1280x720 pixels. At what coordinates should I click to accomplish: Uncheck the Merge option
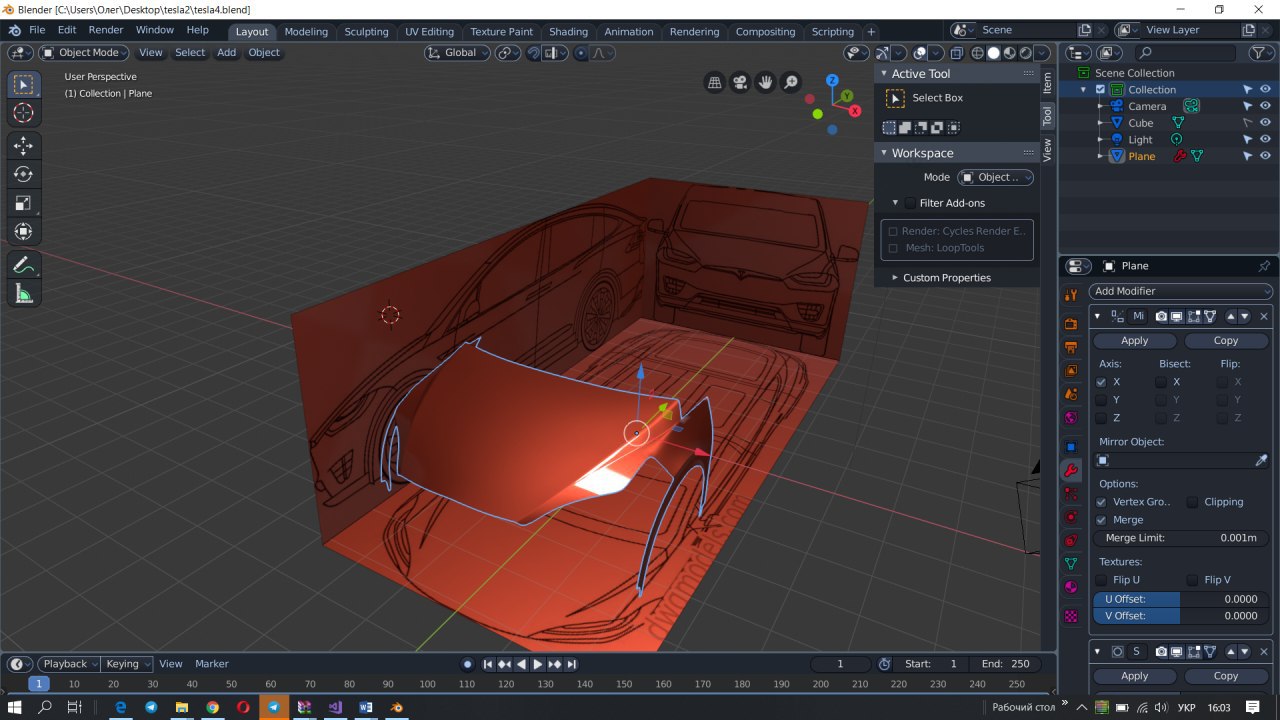coord(1101,520)
